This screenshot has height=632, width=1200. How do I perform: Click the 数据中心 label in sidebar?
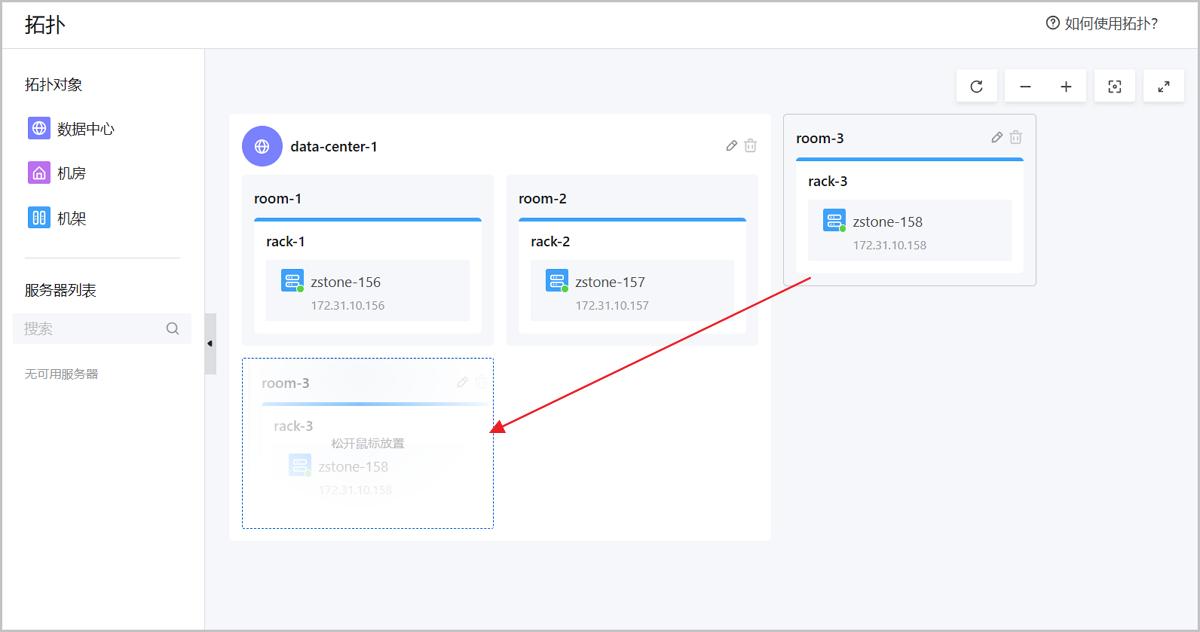tap(86, 129)
